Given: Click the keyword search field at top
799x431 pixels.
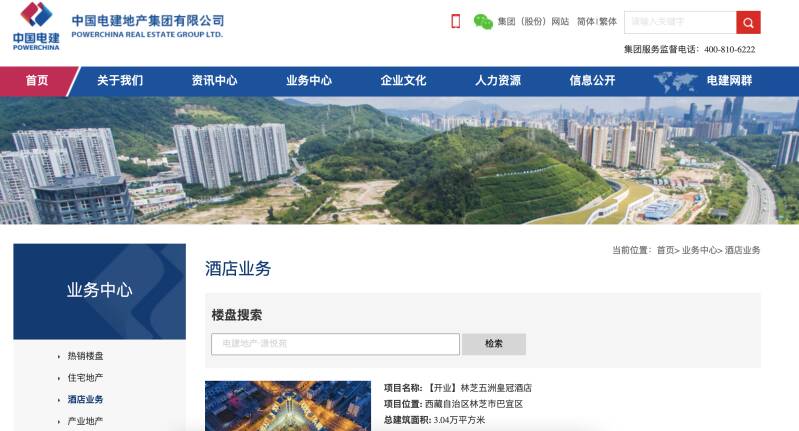Looking at the screenshot, I should [x=680, y=22].
